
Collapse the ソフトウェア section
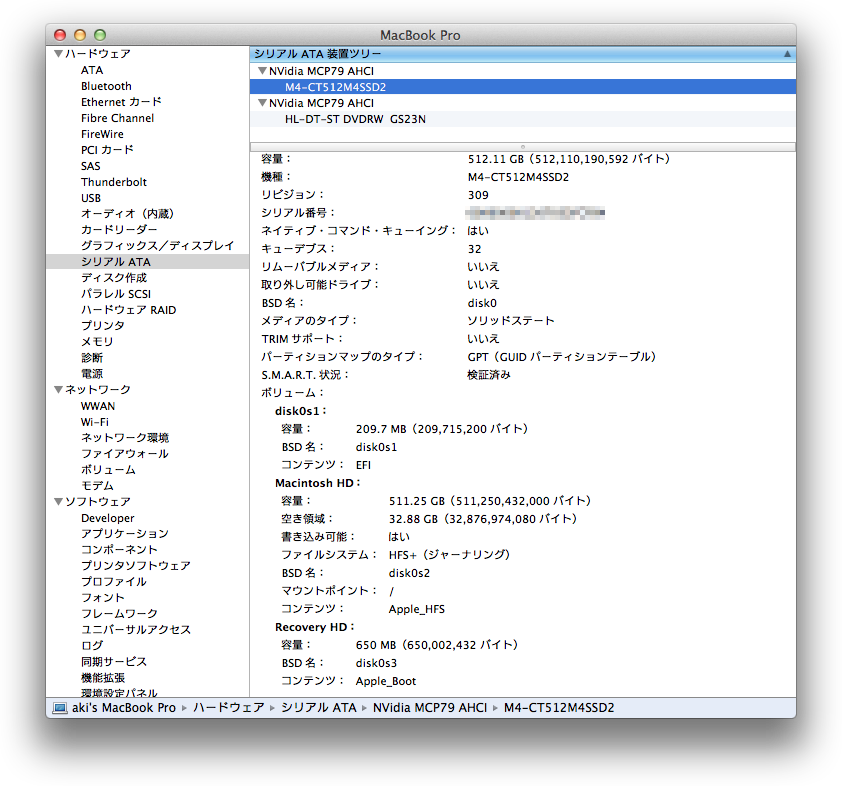[x=59, y=501]
